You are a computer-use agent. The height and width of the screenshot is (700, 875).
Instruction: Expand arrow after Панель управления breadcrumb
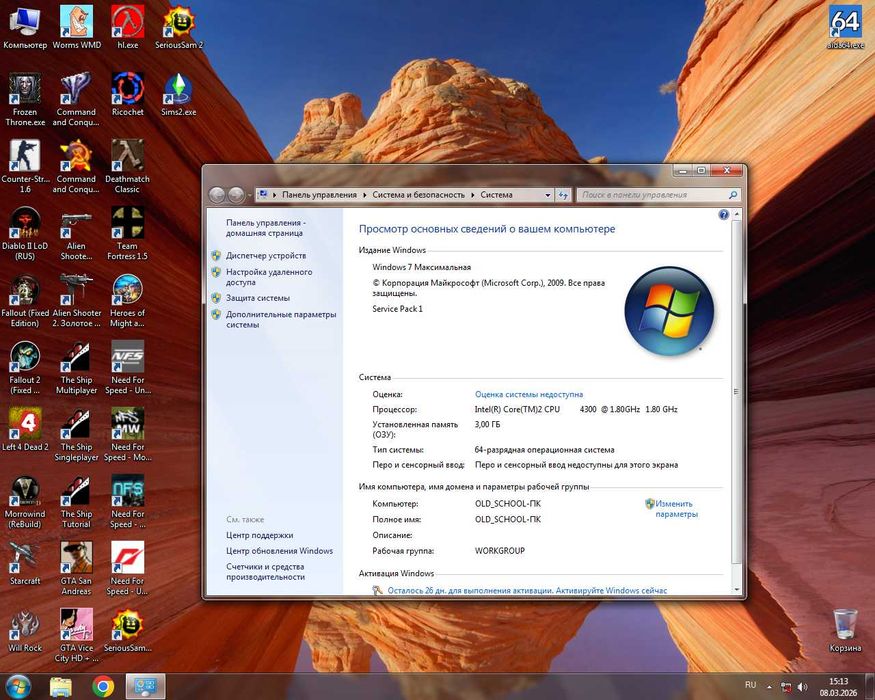click(364, 195)
